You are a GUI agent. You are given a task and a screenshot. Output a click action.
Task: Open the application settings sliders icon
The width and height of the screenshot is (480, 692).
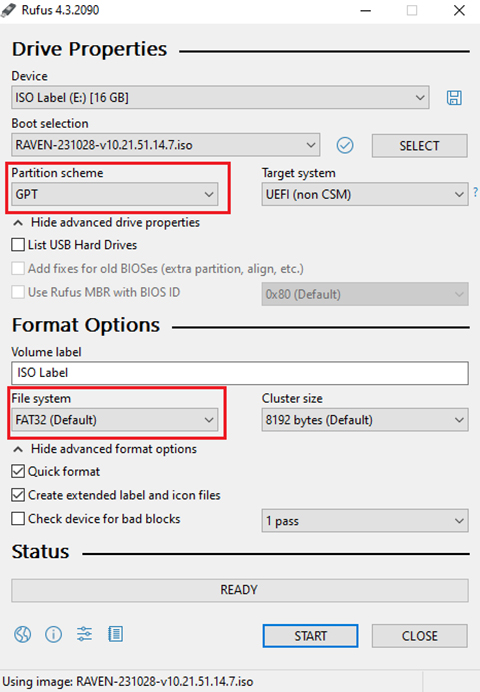click(84, 634)
